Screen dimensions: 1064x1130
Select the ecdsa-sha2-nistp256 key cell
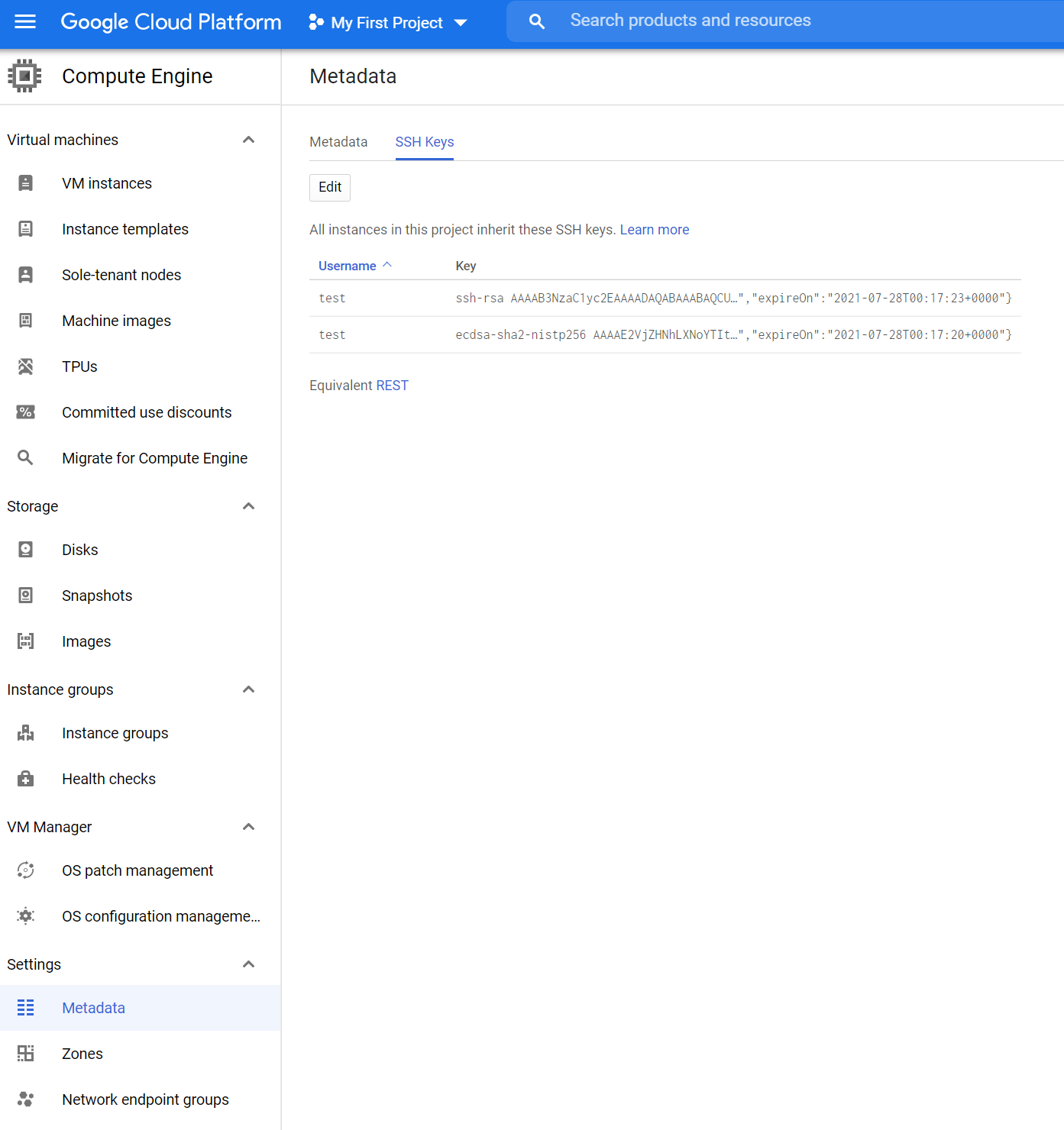coord(734,335)
